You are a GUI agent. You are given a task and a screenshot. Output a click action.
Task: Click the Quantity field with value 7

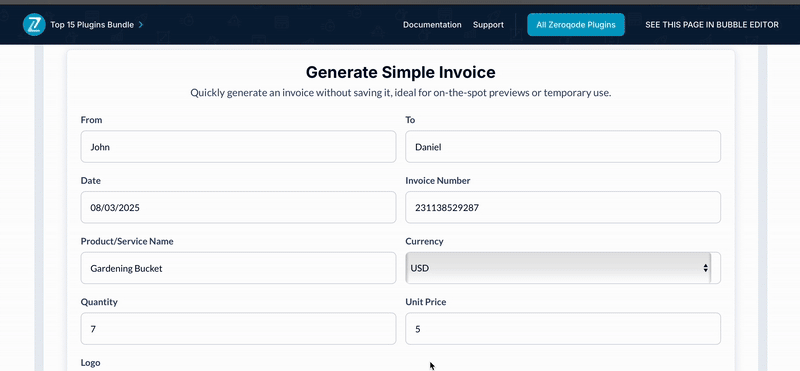pyautogui.click(x=238, y=329)
